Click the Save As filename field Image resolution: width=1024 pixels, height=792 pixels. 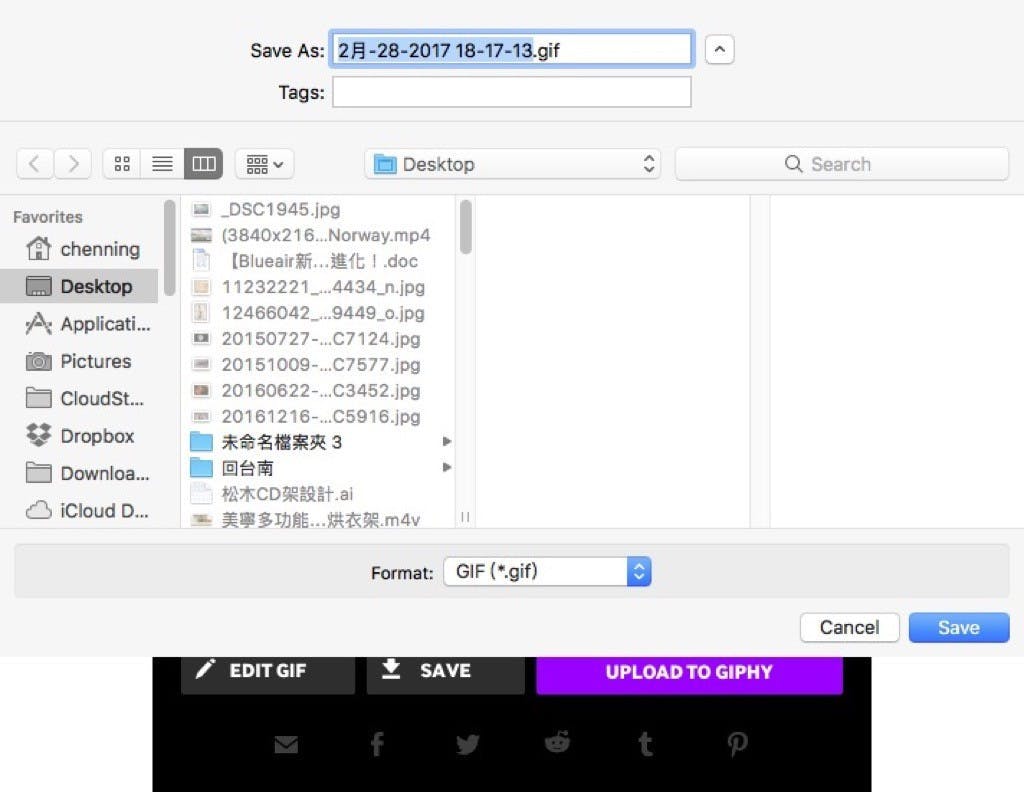[x=512, y=50]
